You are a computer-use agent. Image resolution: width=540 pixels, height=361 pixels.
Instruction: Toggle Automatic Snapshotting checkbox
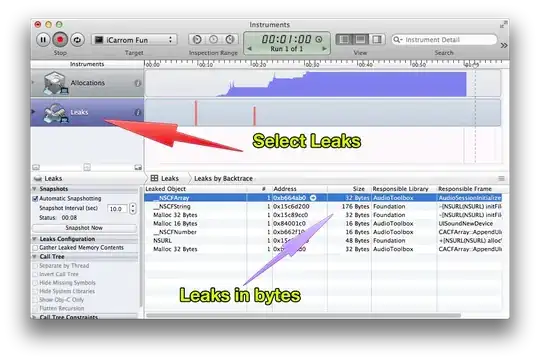point(35,199)
